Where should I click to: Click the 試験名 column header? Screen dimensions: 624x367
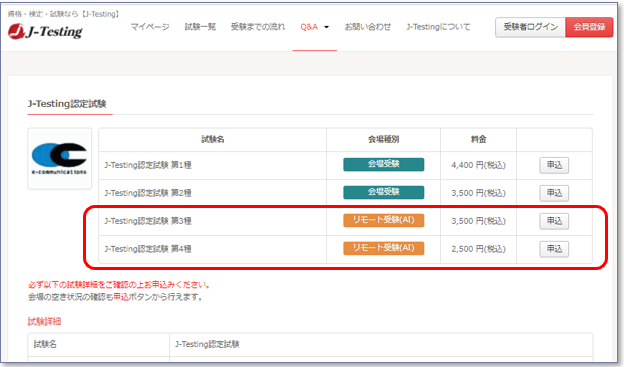click(213, 139)
